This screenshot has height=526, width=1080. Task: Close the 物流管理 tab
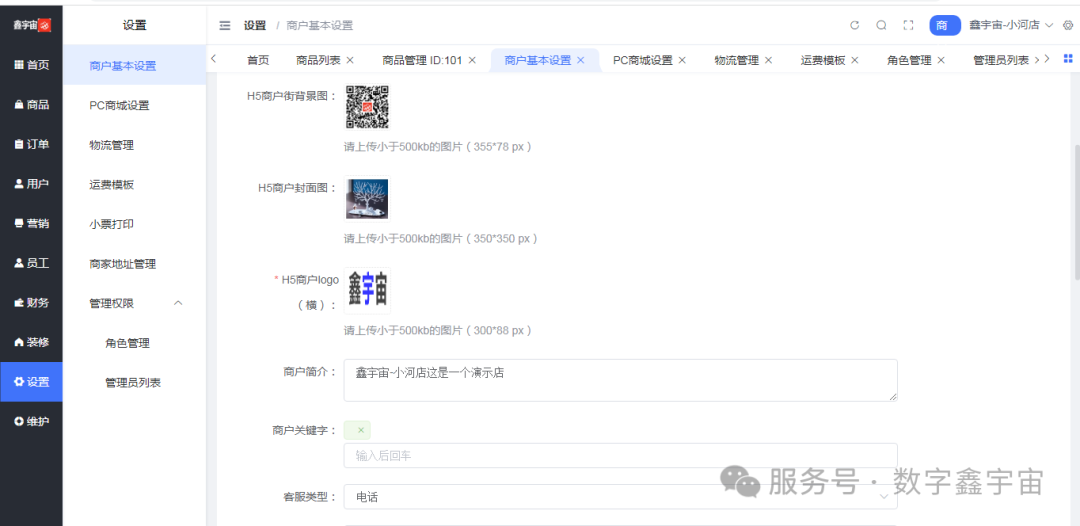click(768, 60)
